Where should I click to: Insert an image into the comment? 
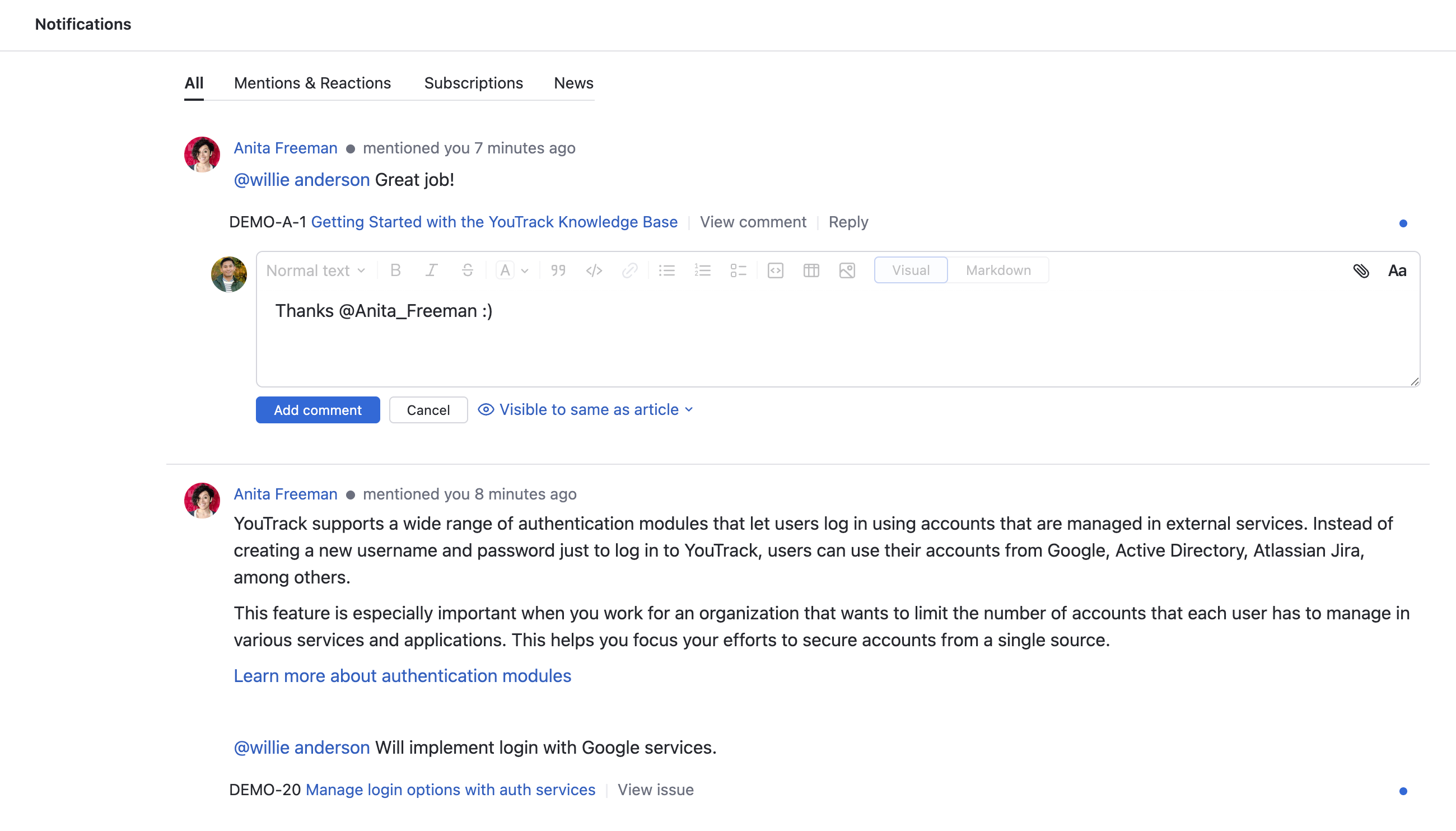846,270
